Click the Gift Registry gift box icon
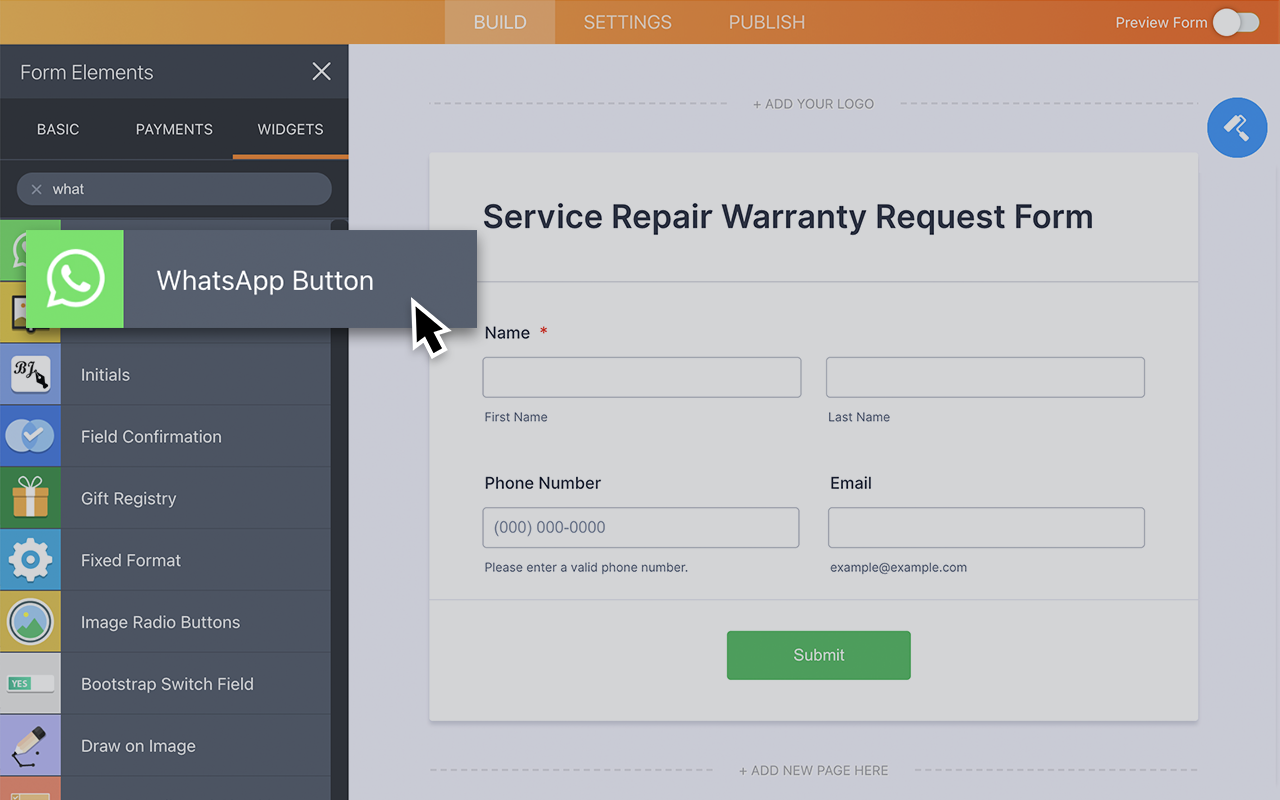 pos(30,498)
